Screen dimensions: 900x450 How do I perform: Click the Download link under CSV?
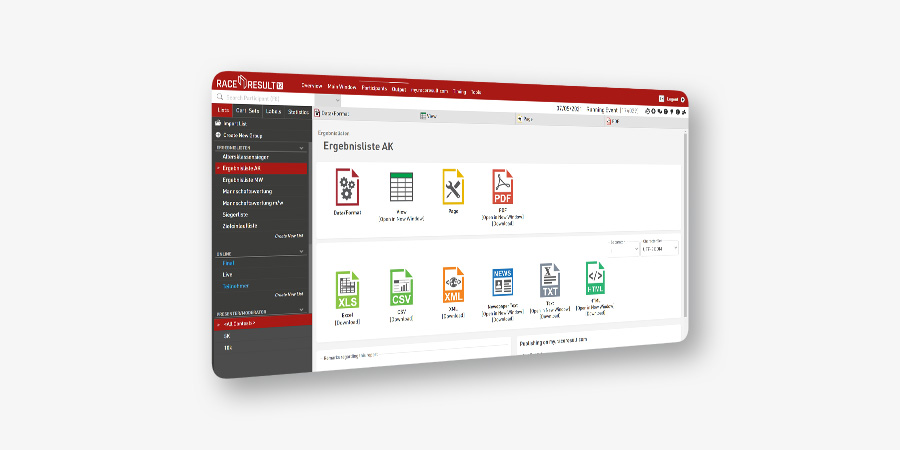(401, 318)
